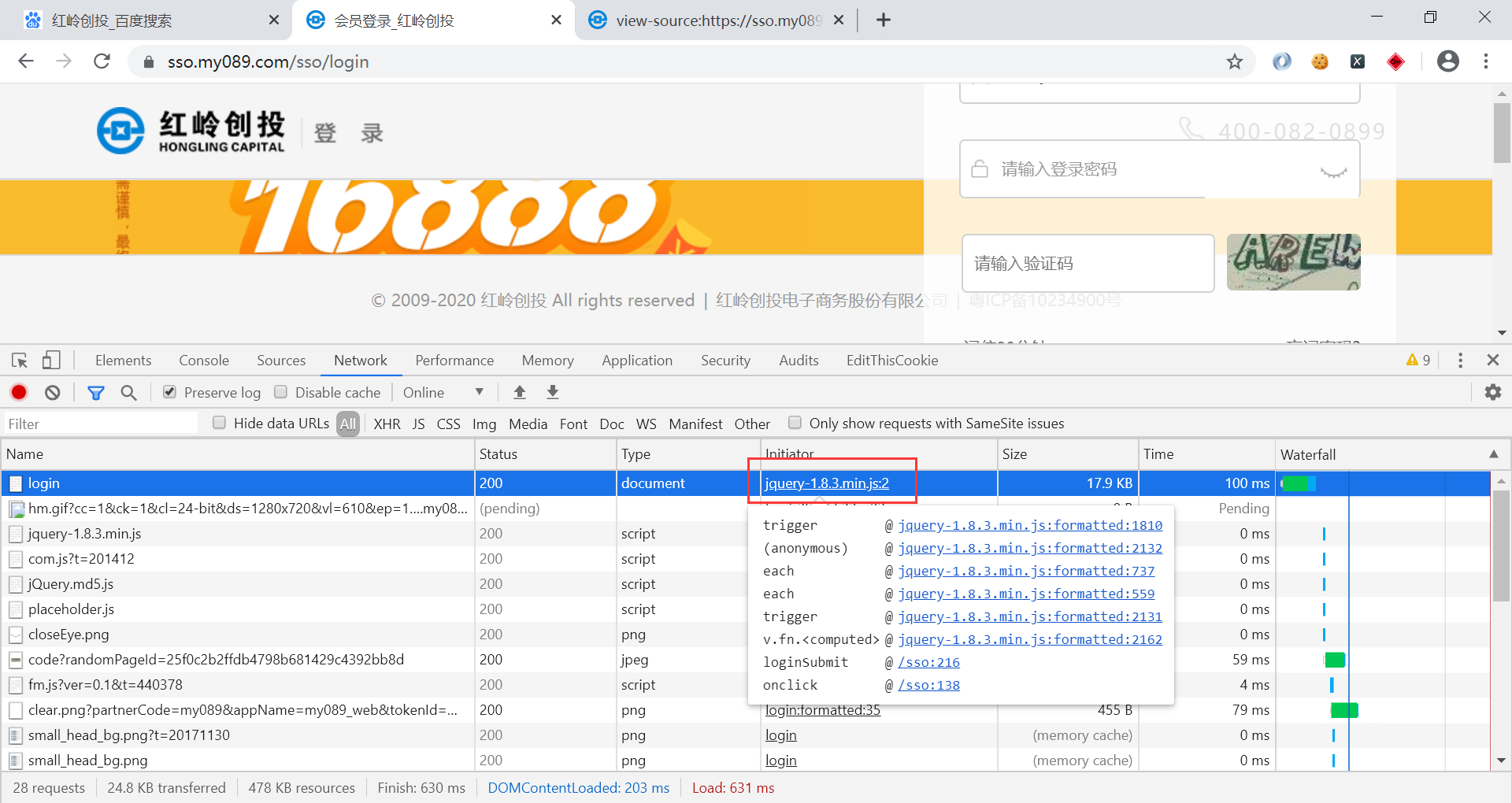Go to the Application tab

click(x=637, y=361)
